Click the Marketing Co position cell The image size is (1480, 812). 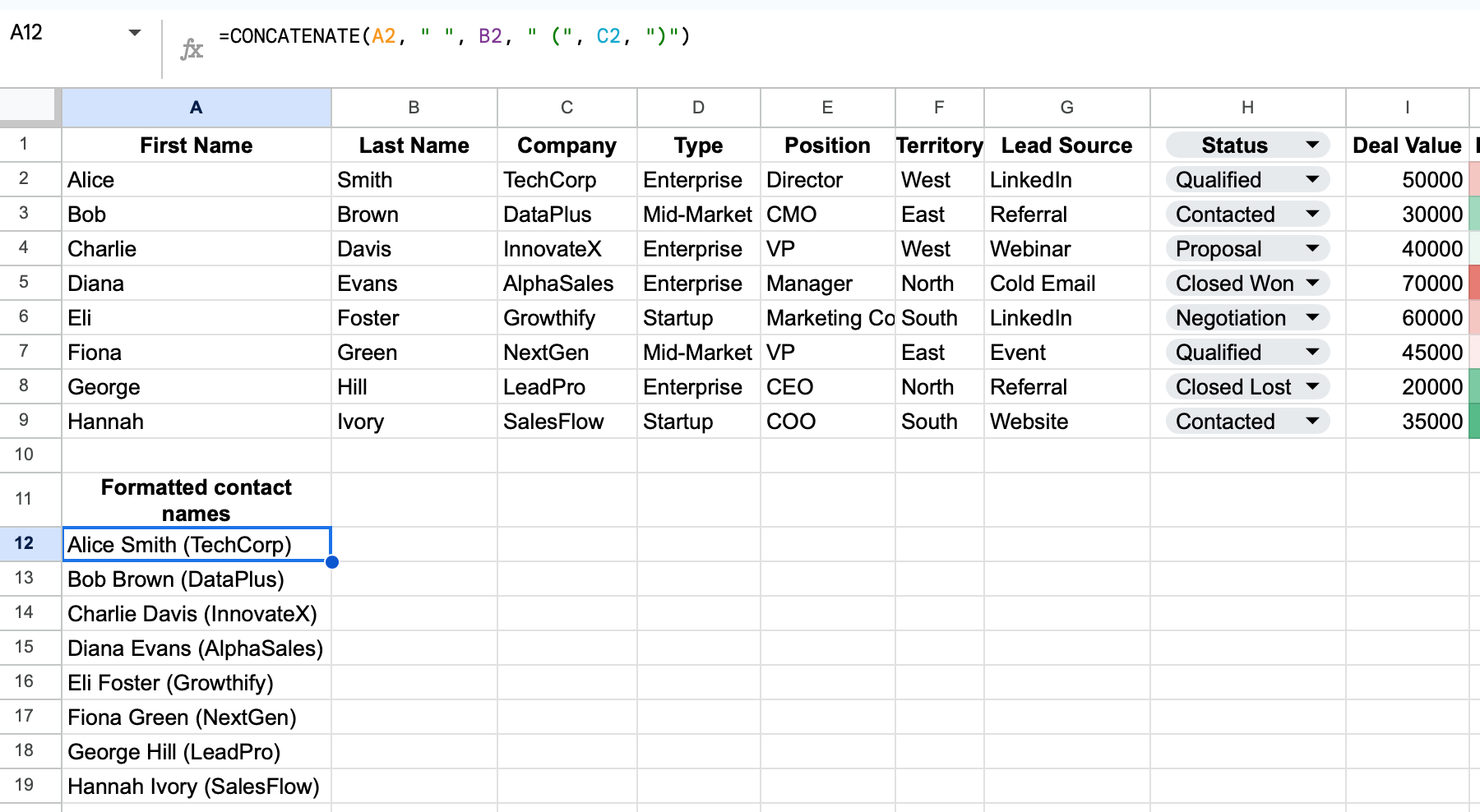pyautogui.click(x=827, y=318)
